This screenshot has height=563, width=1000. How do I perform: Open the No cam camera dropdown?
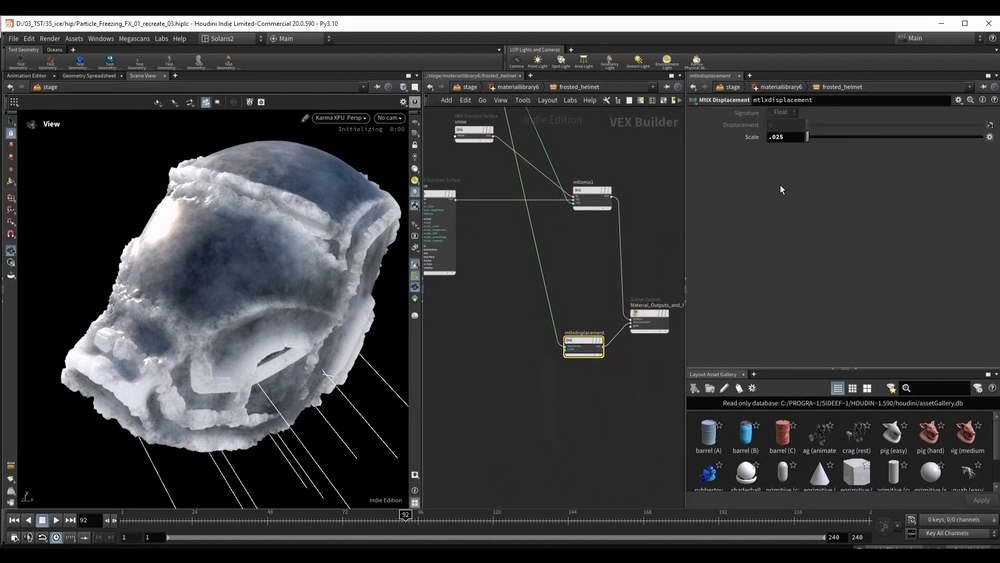pyautogui.click(x=389, y=118)
